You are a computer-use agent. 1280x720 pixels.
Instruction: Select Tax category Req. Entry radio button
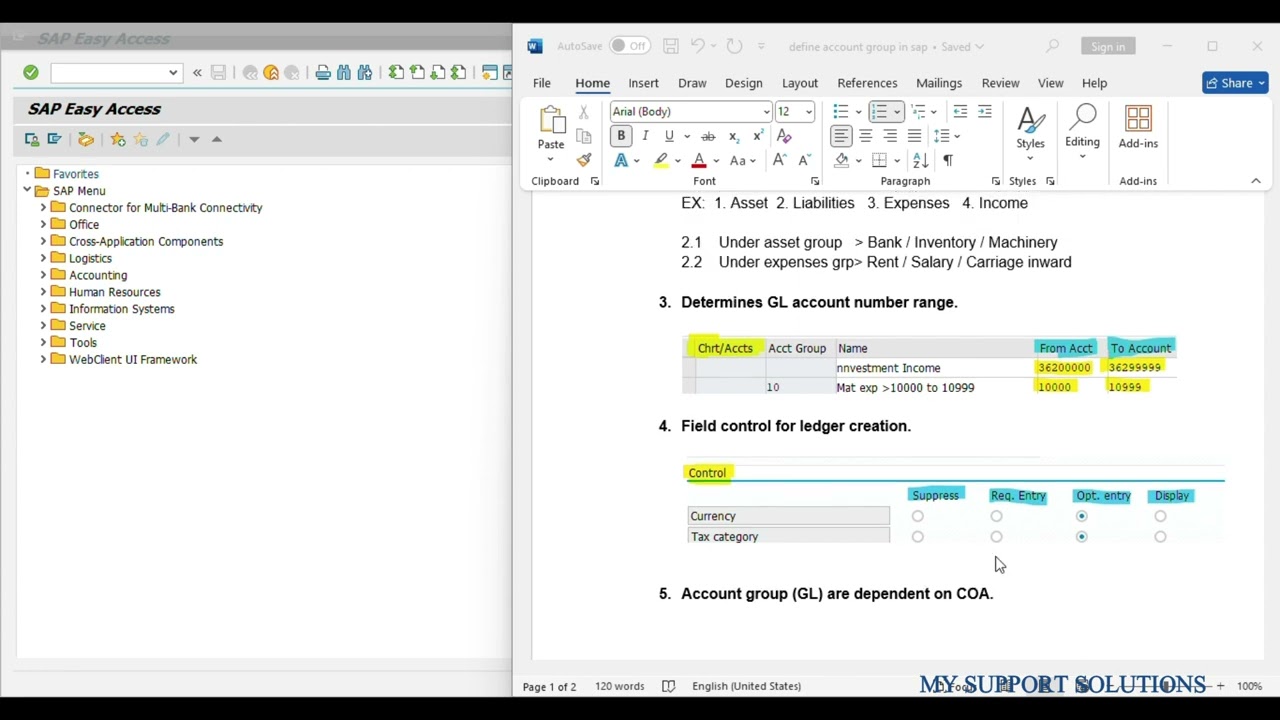[997, 537]
